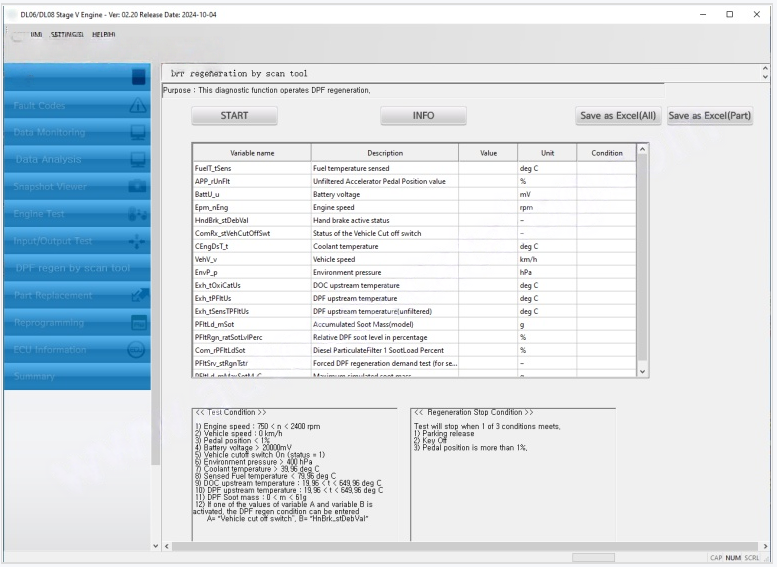Open Part Replacement icon in sidebar

(138, 295)
